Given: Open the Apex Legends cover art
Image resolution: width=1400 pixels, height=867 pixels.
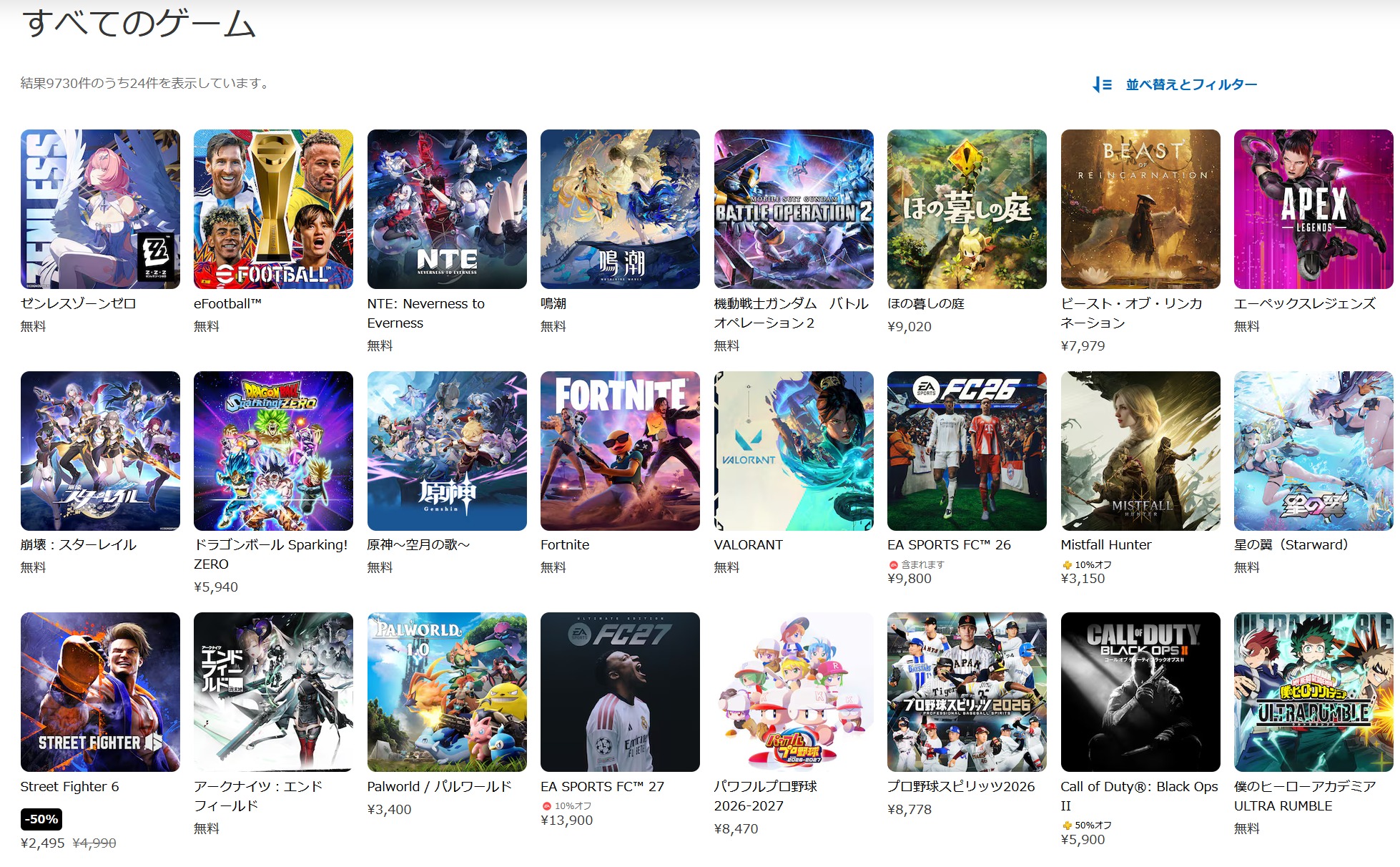Looking at the screenshot, I should pyautogui.click(x=1313, y=209).
